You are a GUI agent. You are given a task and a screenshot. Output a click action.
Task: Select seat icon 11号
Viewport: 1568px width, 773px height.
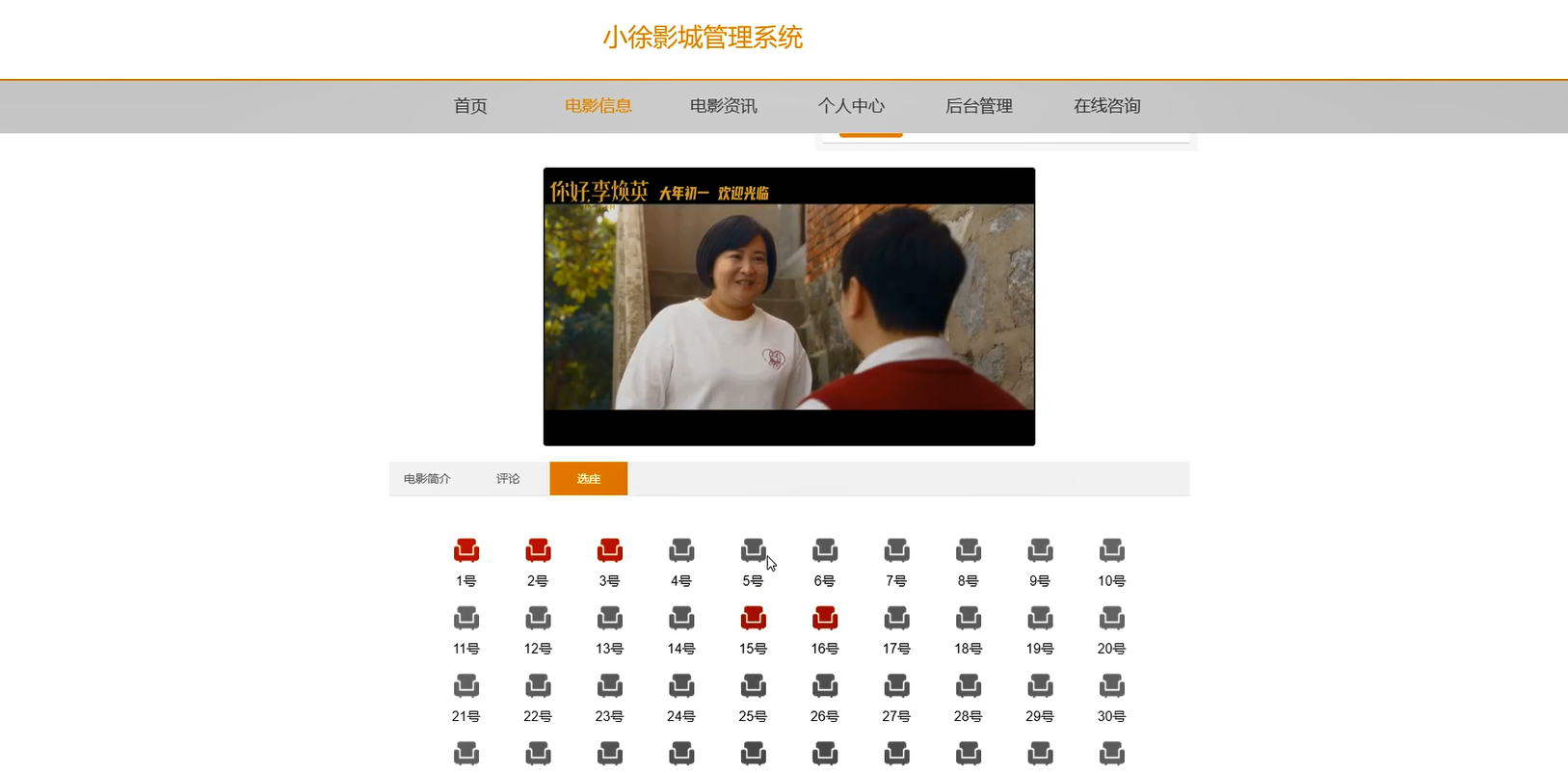point(466,618)
